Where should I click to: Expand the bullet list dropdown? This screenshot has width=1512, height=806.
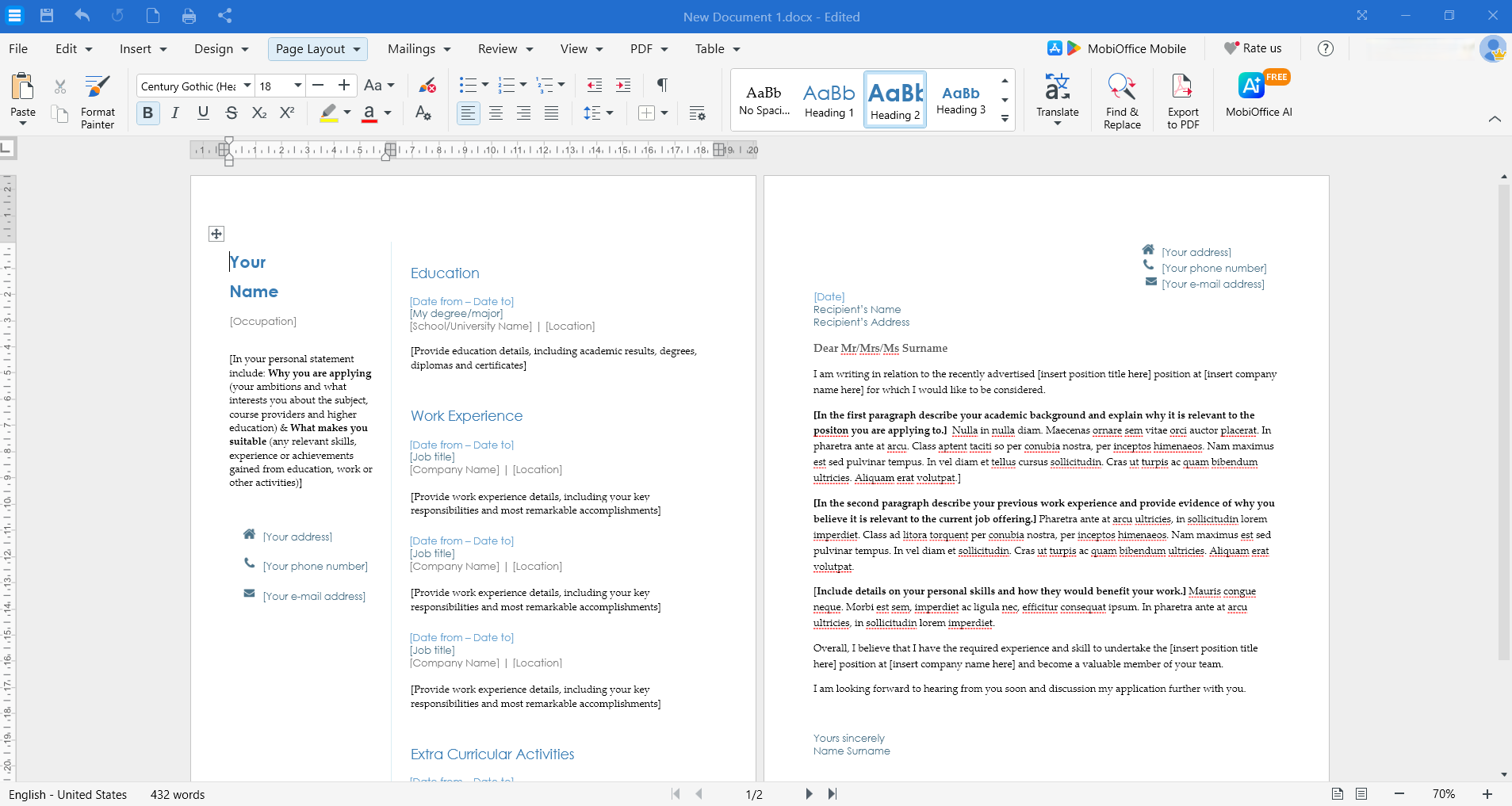point(485,86)
